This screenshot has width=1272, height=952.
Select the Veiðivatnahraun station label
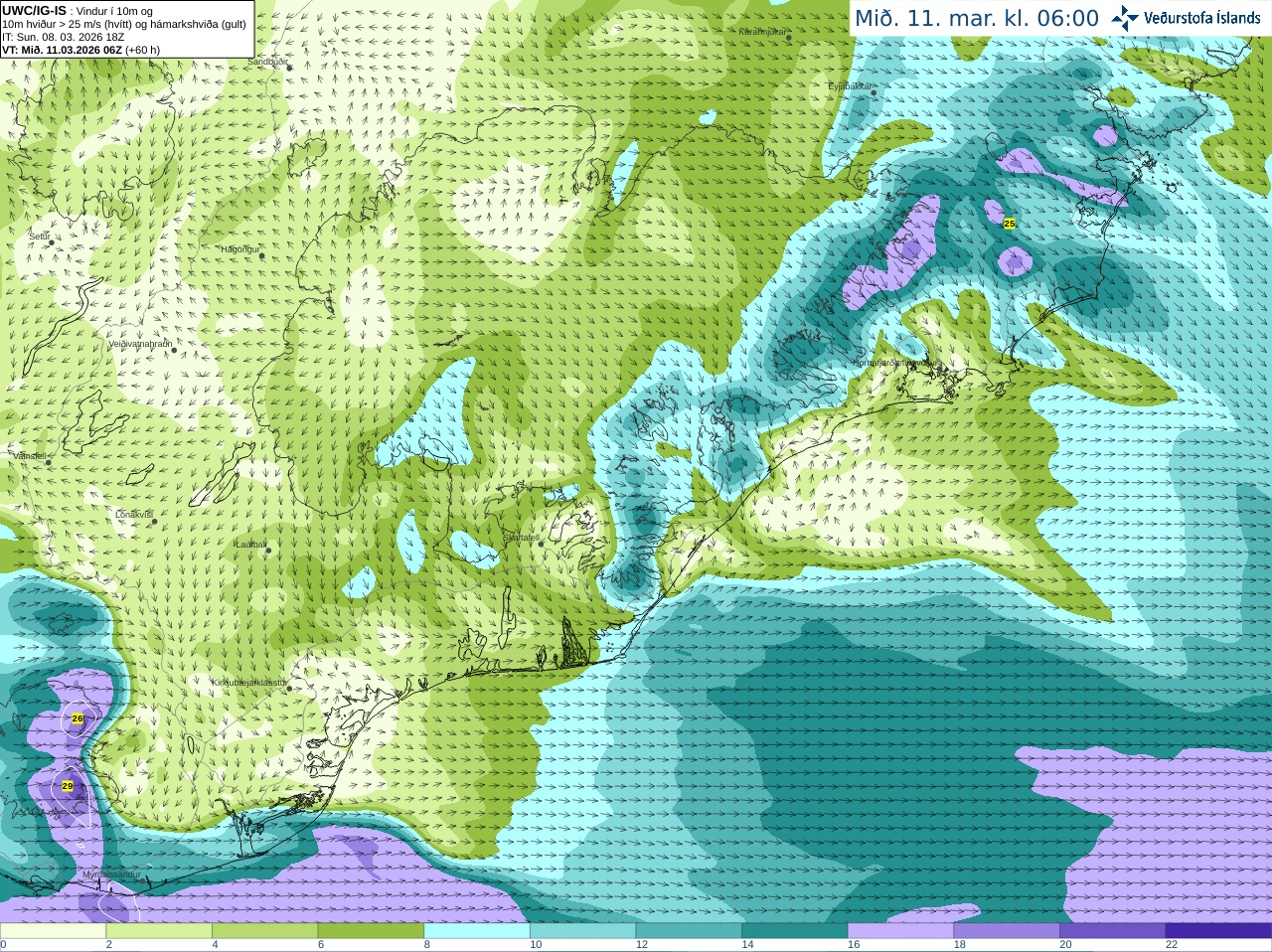[140, 344]
